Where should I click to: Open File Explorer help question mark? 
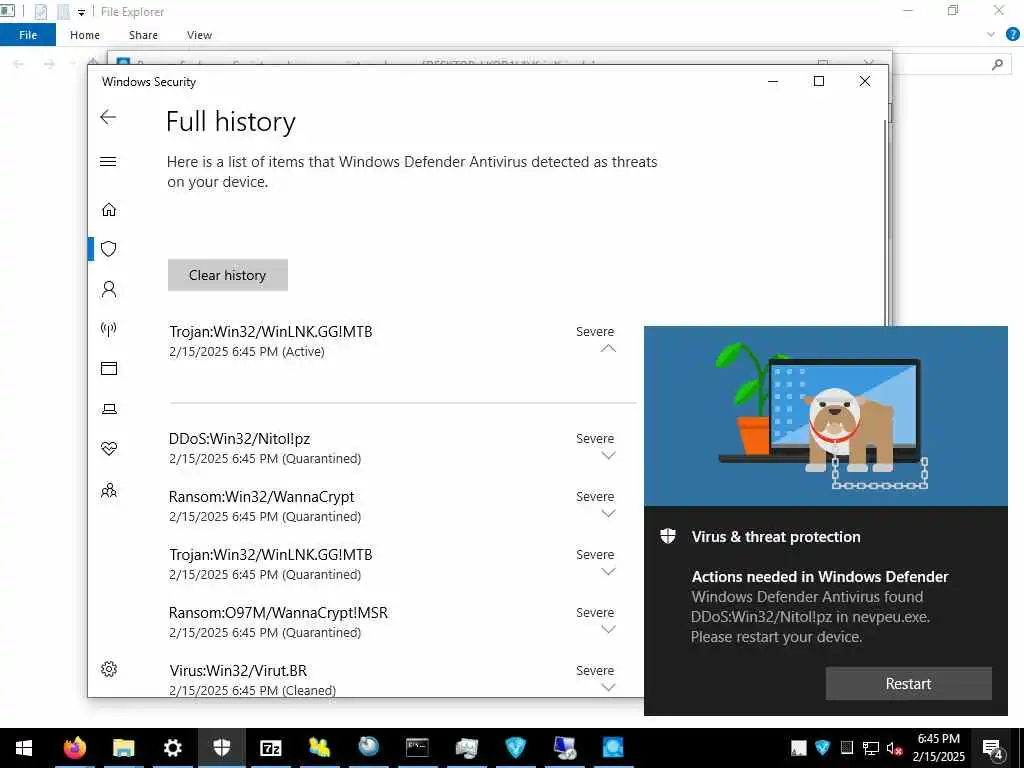pos(1012,35)
